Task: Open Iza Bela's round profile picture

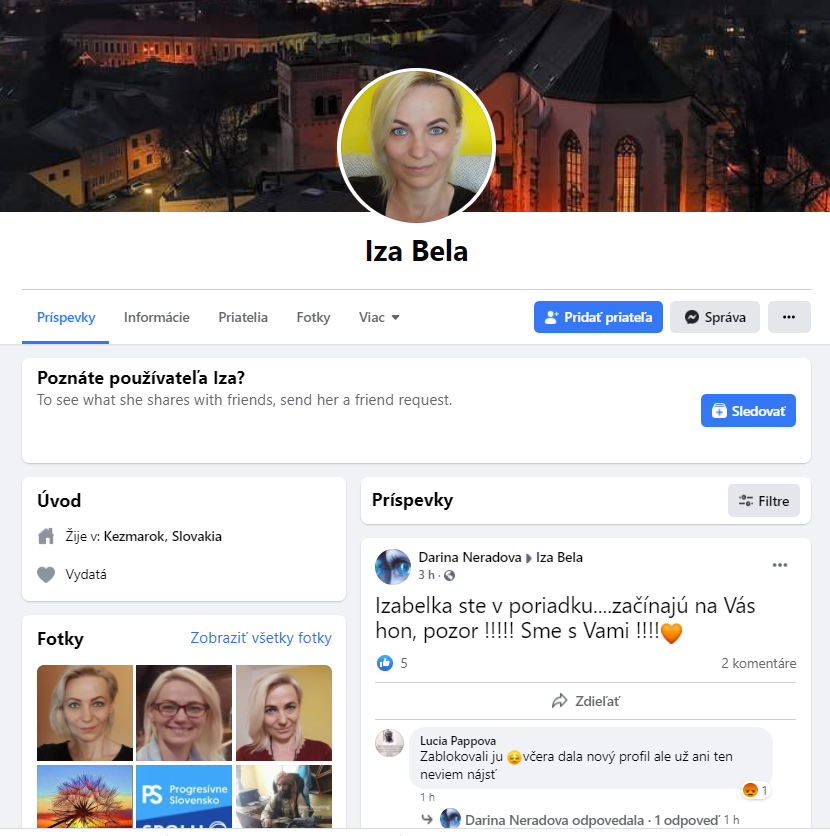Action: 416,146
